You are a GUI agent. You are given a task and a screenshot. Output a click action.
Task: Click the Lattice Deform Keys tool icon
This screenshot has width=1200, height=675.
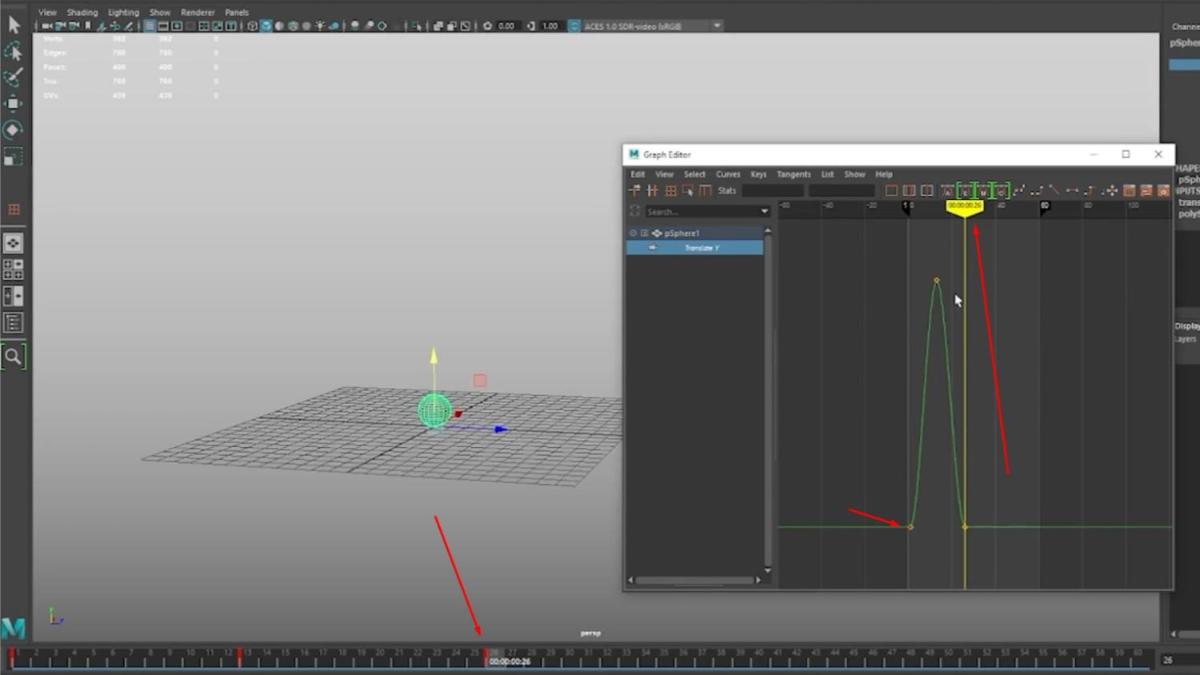click(670, 191)
